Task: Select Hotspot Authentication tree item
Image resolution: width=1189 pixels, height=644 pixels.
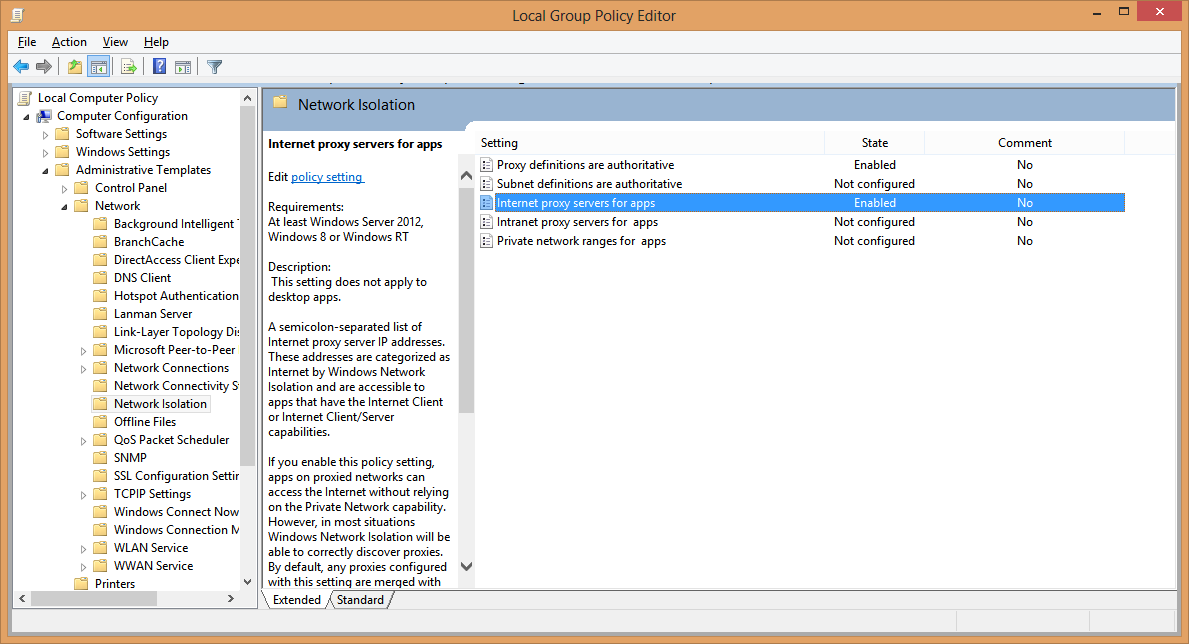Action: coord(176,296)
